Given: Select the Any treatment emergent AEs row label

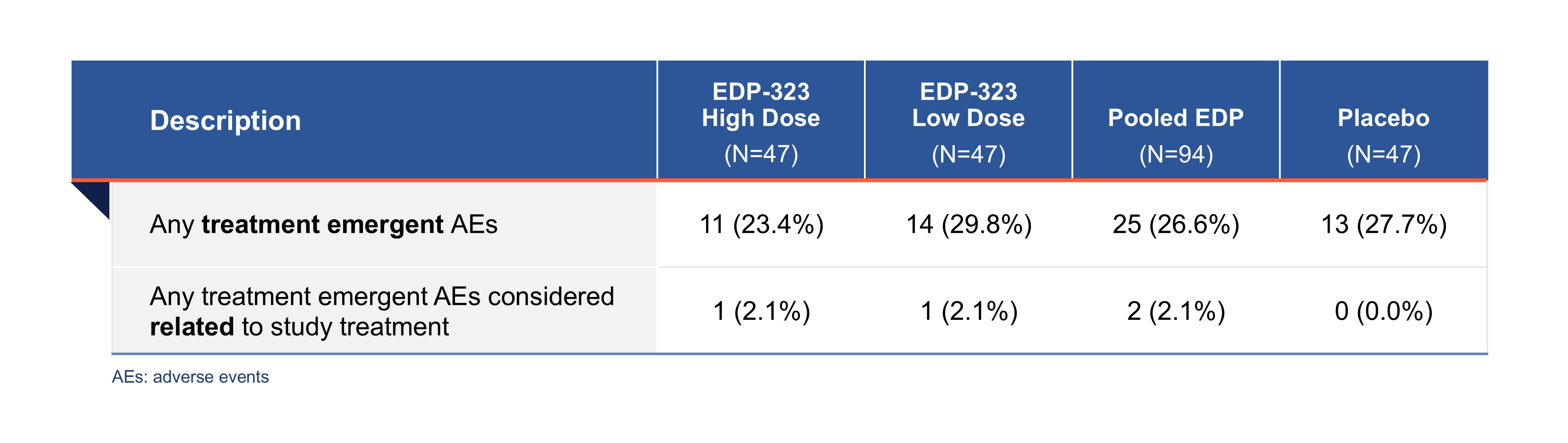Looking at the screenshot, I should click(x=323, y=224).
